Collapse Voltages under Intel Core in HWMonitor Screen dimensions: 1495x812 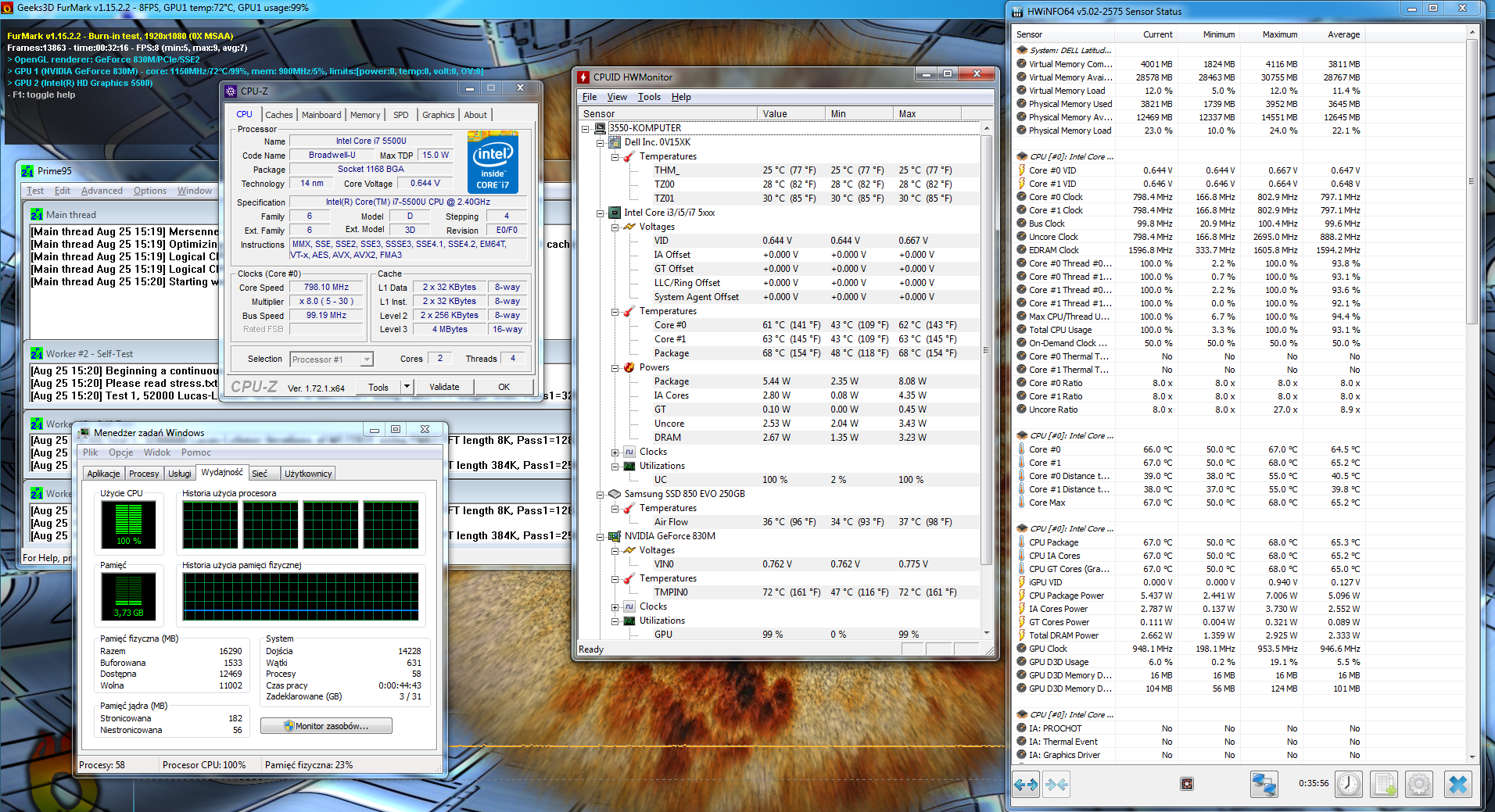tap(615, 227)
